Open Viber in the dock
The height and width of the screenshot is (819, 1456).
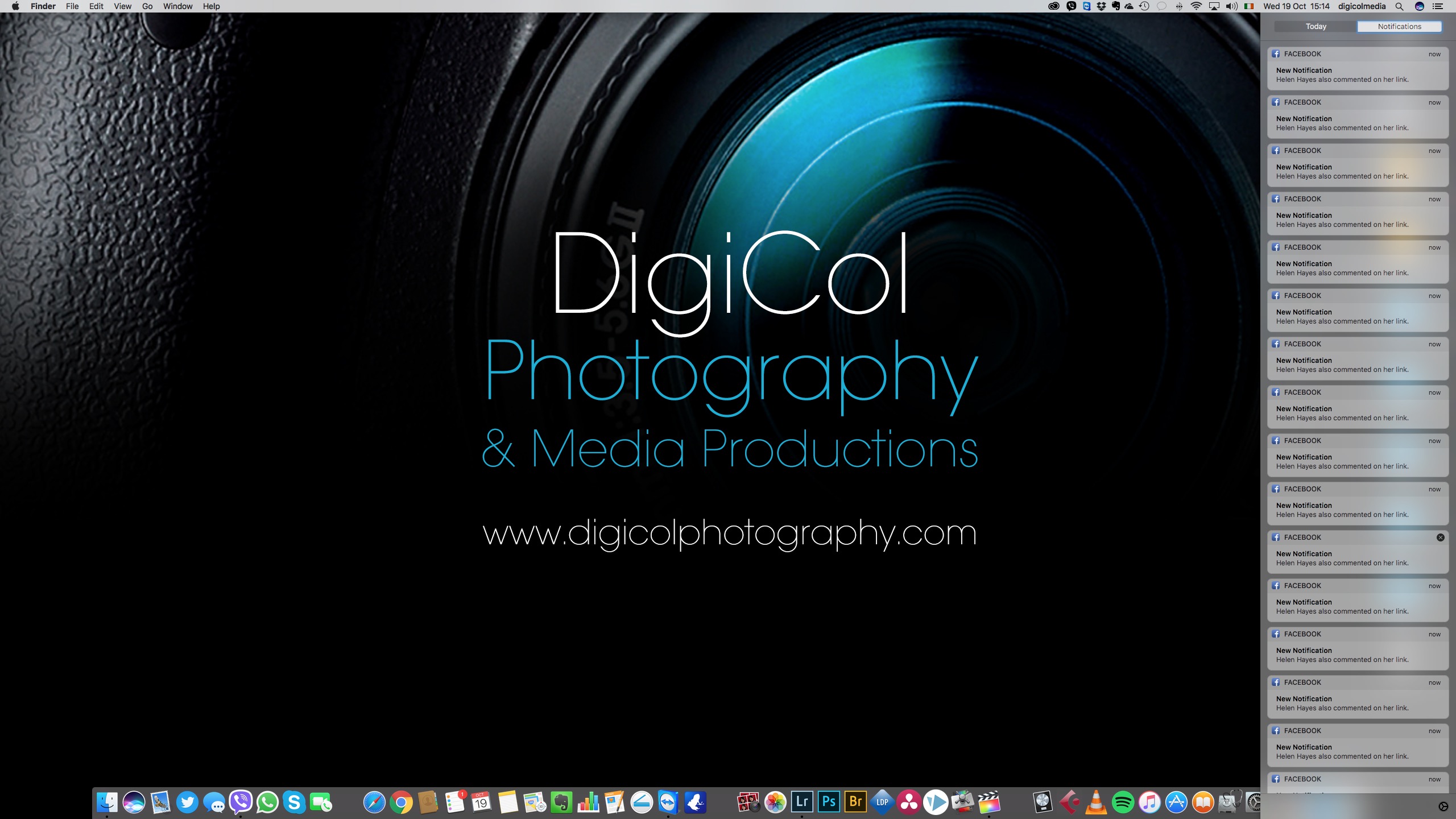241,802
